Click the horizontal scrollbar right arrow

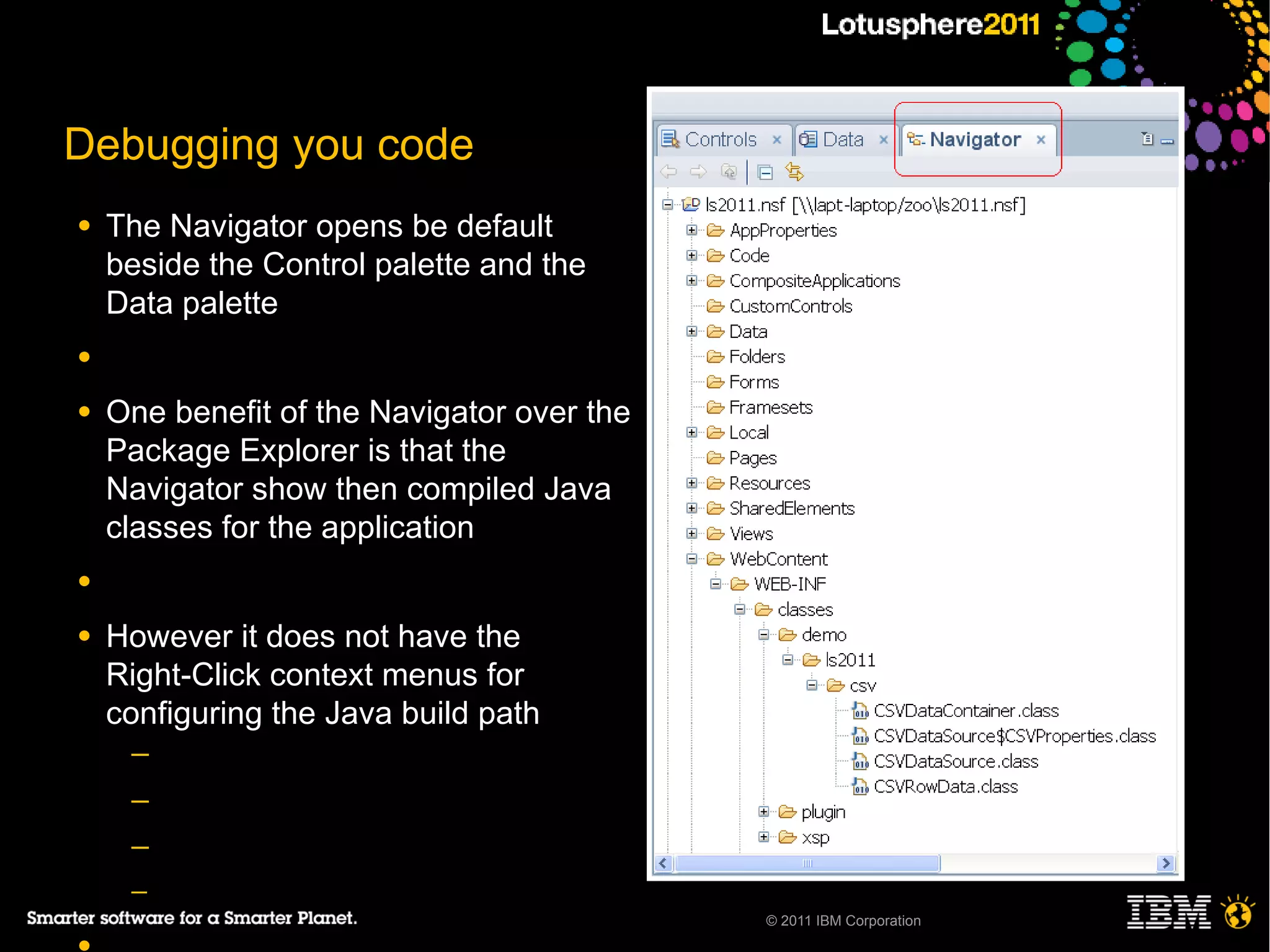(x=1166, y=863)
